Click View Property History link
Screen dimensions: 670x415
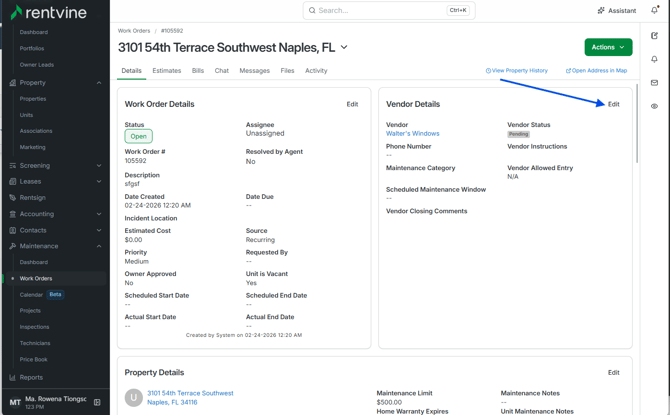click(517, 71)
